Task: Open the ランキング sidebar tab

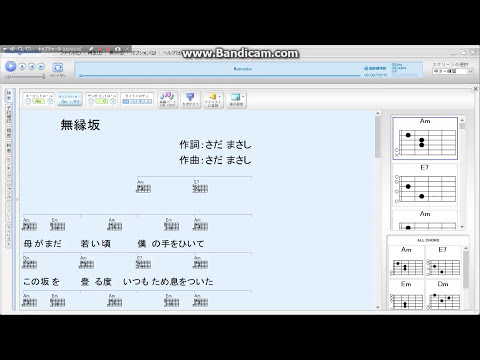Action: click(x=9, y=168)
